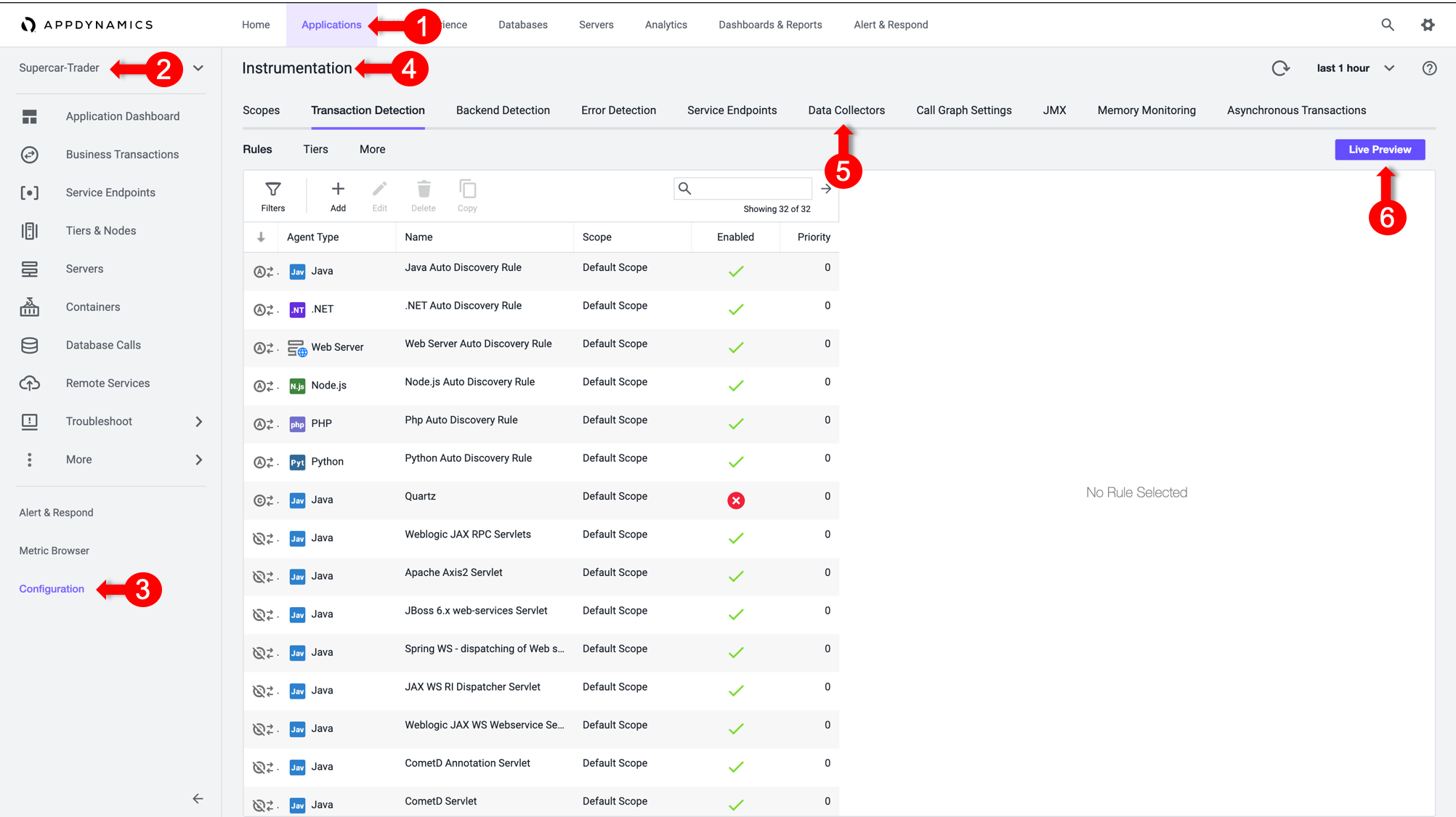This screenshot has height=817, width=1456.
Task: Click the Live Preview button
Action: [1380, 150]
